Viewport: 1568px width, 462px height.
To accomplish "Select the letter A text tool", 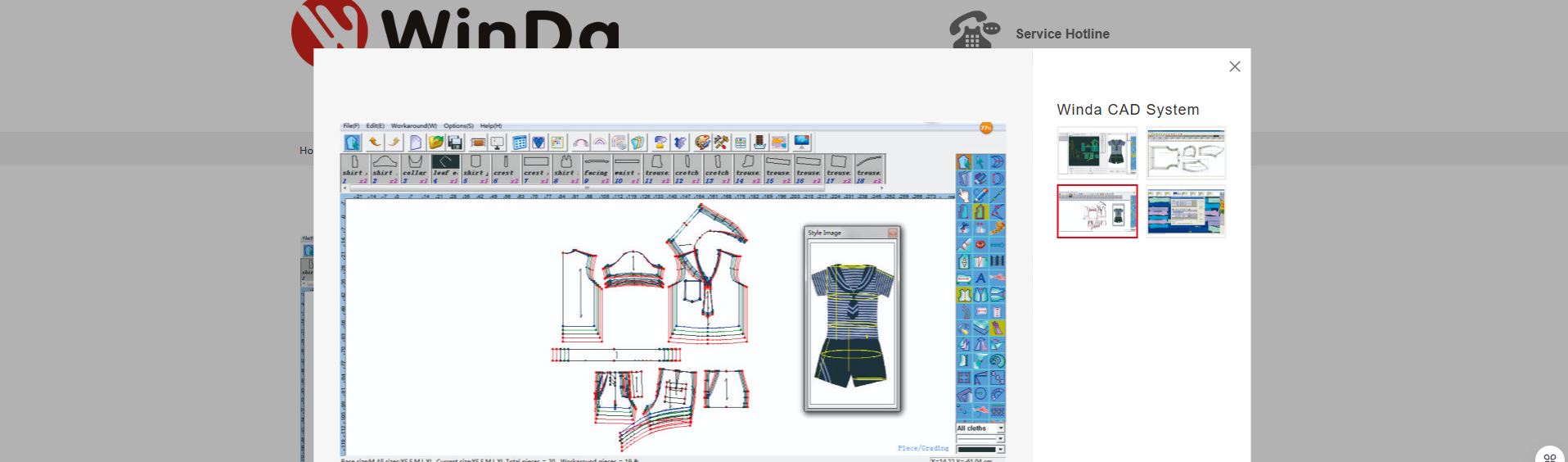I will (x=980, y=279).
